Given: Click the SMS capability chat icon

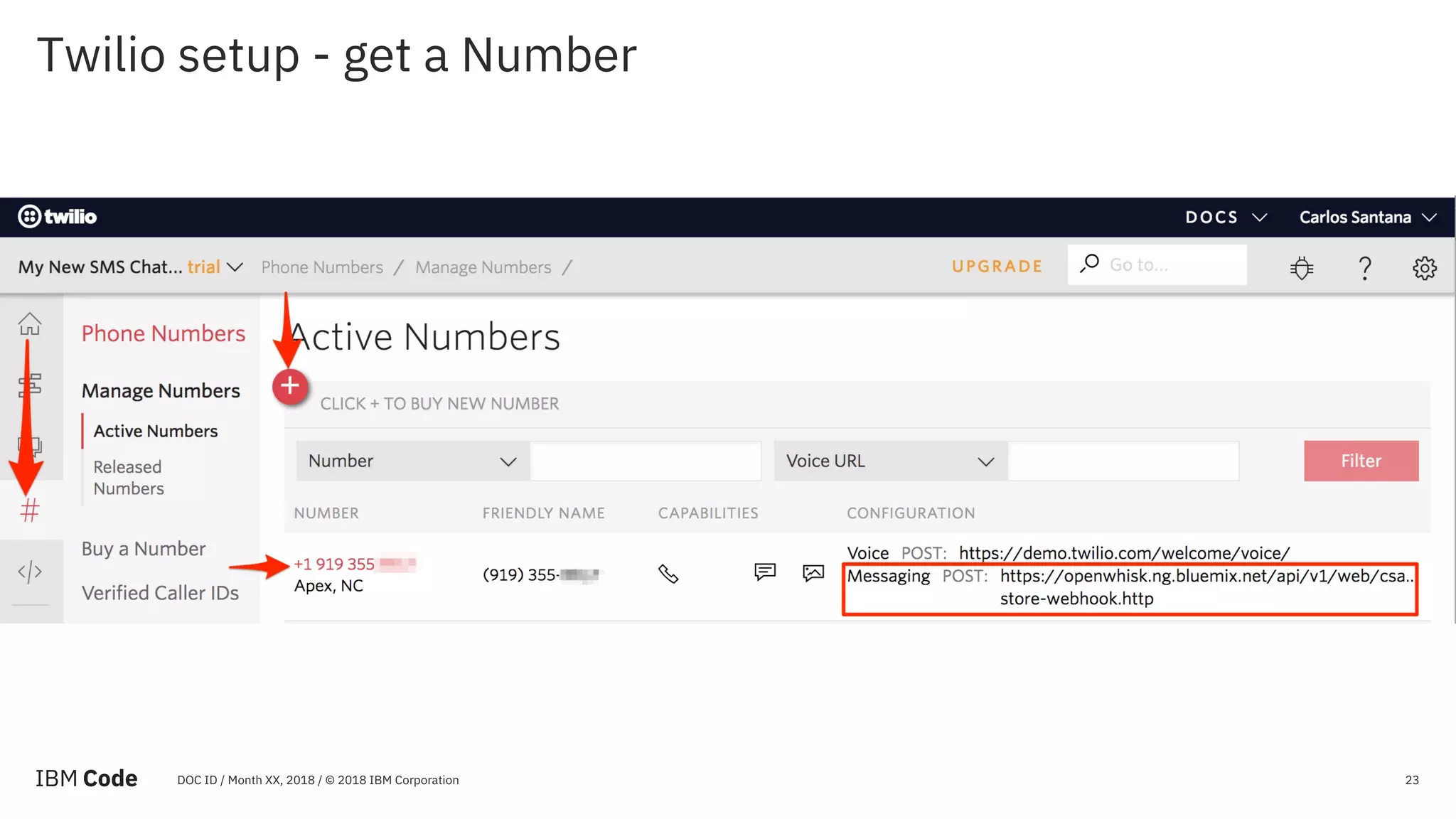Looking at the screenshot, I should coord(765,572).
